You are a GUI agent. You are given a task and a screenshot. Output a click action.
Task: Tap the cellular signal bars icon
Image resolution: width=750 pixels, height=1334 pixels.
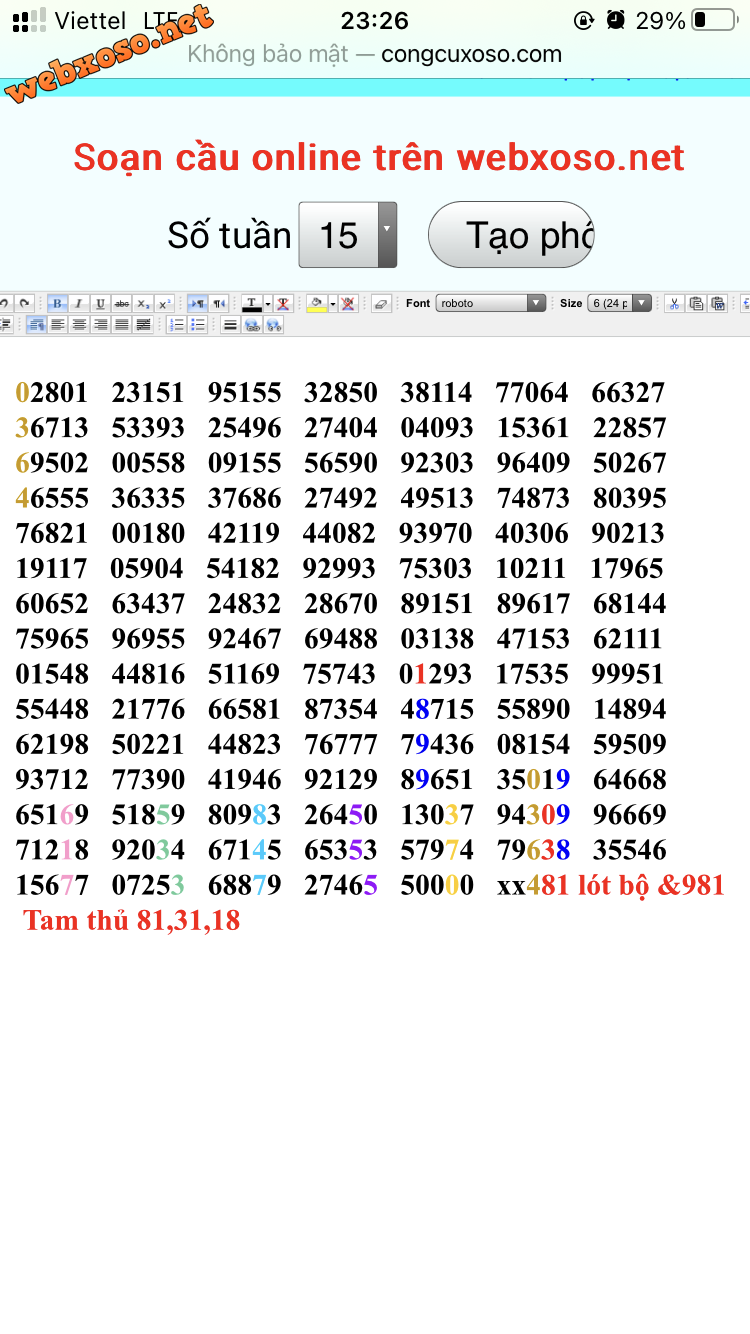pyautogui.click(x=30, y=20)
